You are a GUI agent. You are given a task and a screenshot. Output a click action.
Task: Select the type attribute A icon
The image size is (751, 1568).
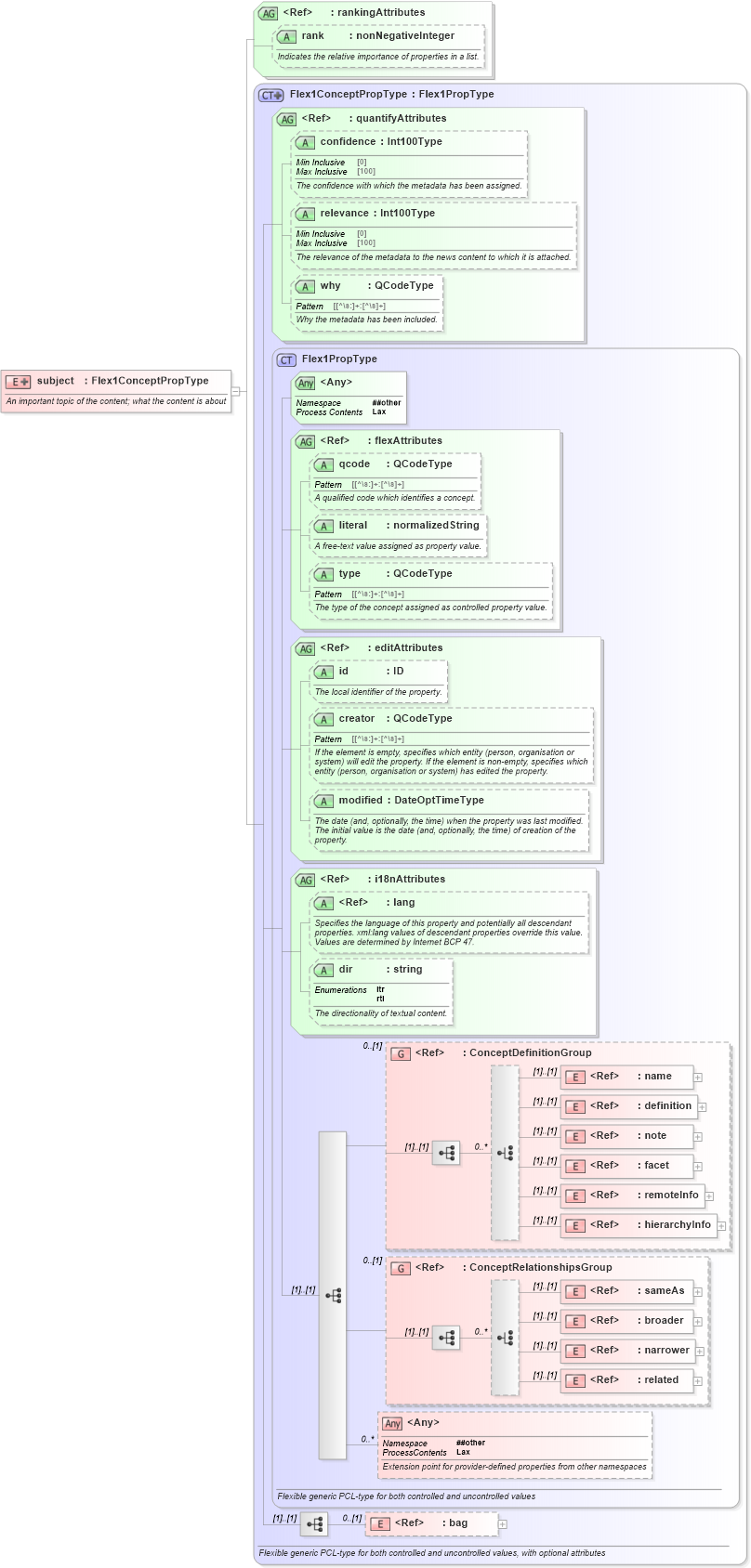click(323, 574)
